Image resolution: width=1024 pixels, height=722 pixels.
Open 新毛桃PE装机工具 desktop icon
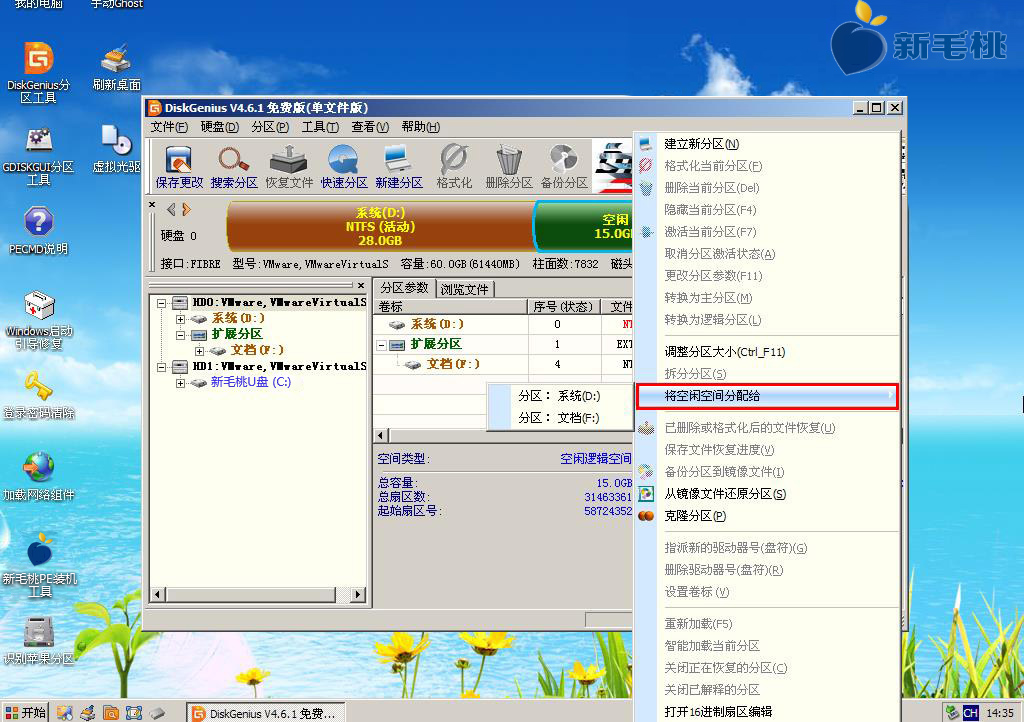(39, 565)
